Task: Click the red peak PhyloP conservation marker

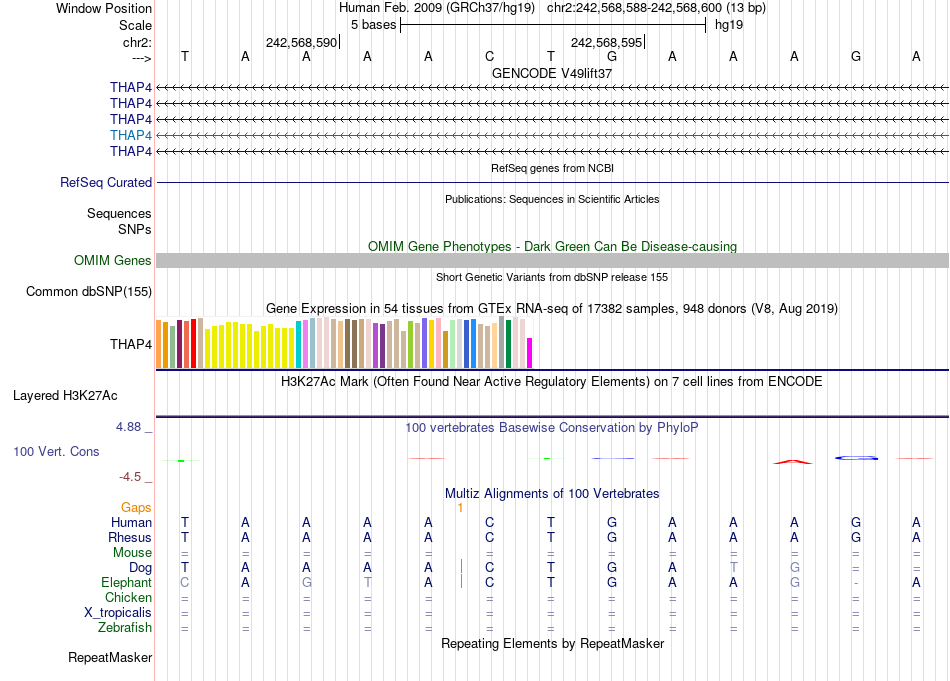Action: click(x=793, y=462)
